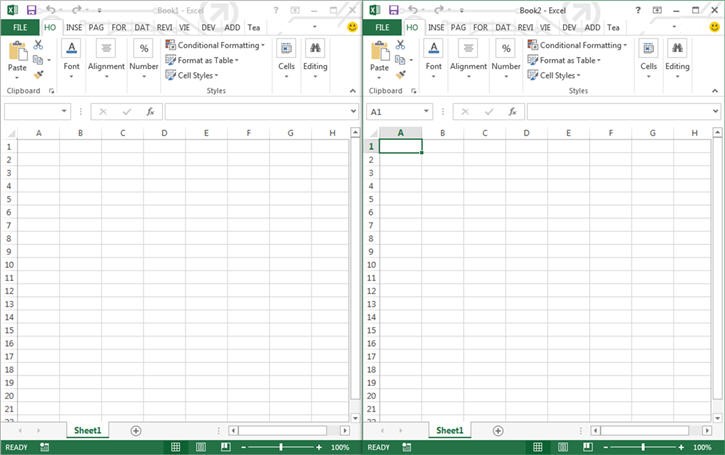The image size is (725, 455).
Task: Open the Number group in Book1 window
Action: point(144,59)
